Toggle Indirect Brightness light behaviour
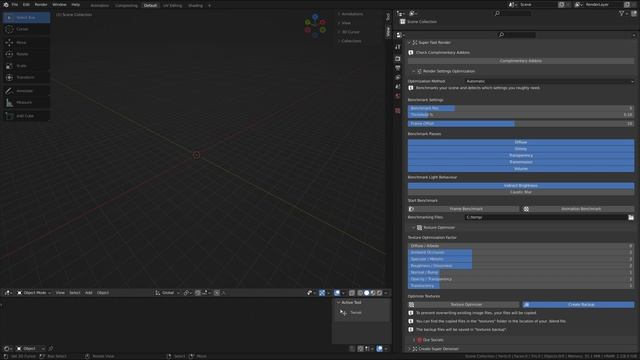This screenshot has height=360, width=640. tap(521, 185)
